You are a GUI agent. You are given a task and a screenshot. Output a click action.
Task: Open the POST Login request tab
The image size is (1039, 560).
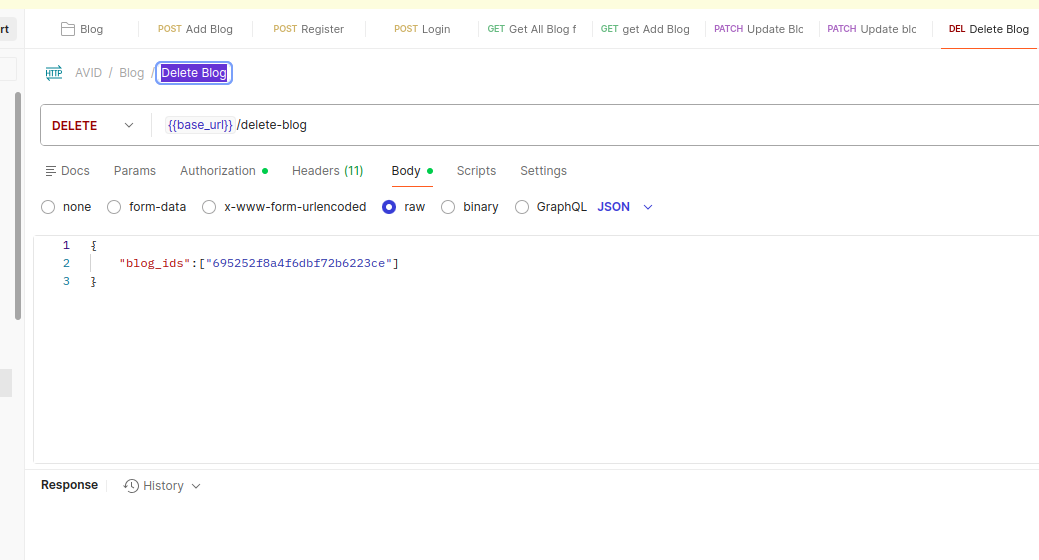click(422, 29)
